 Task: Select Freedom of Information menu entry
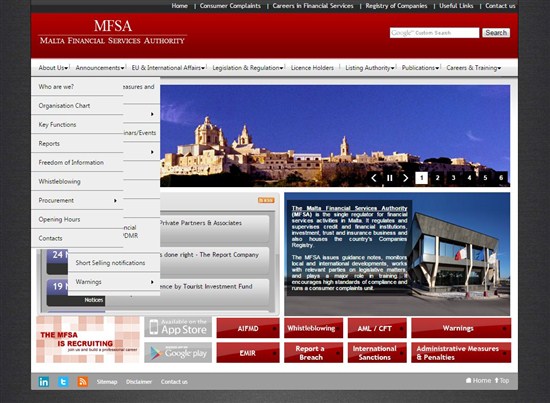(x=77, y=162)
